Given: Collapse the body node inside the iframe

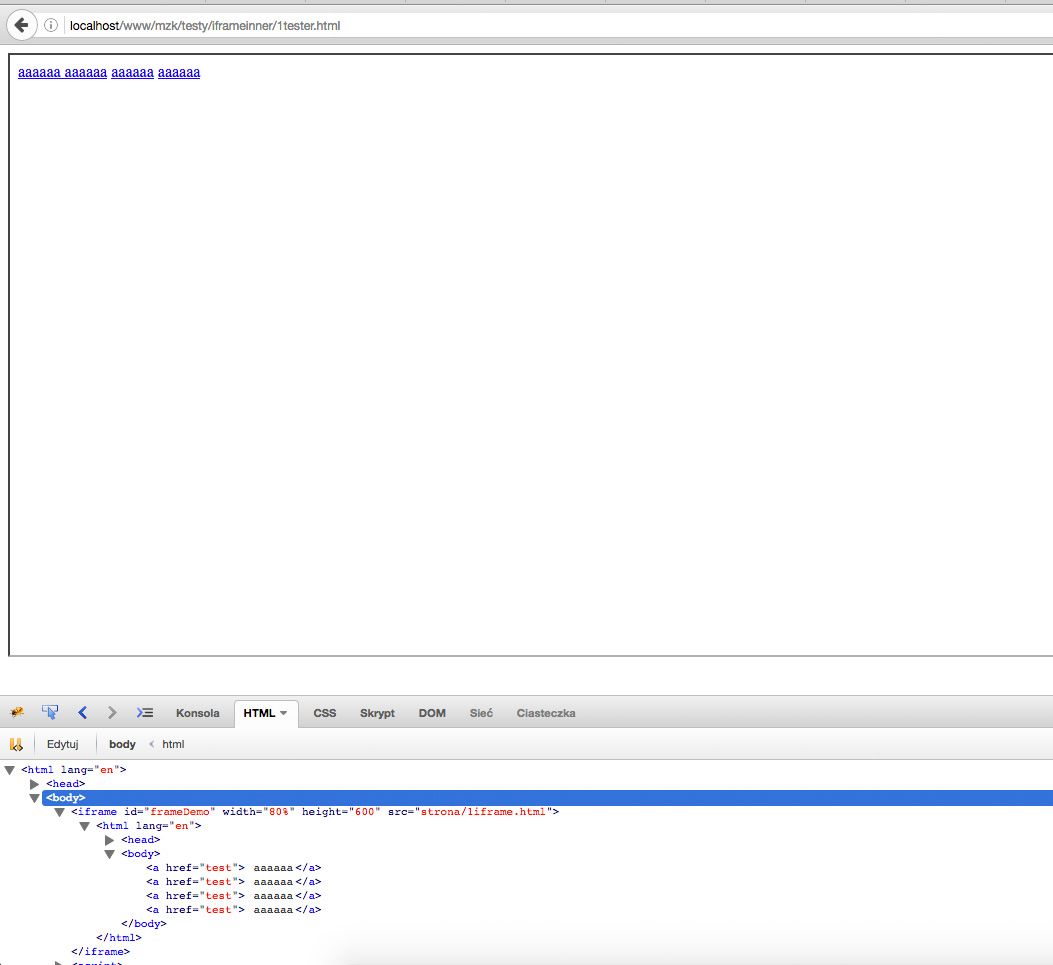Looking at the screenshot, I should [x=109, y=854].
